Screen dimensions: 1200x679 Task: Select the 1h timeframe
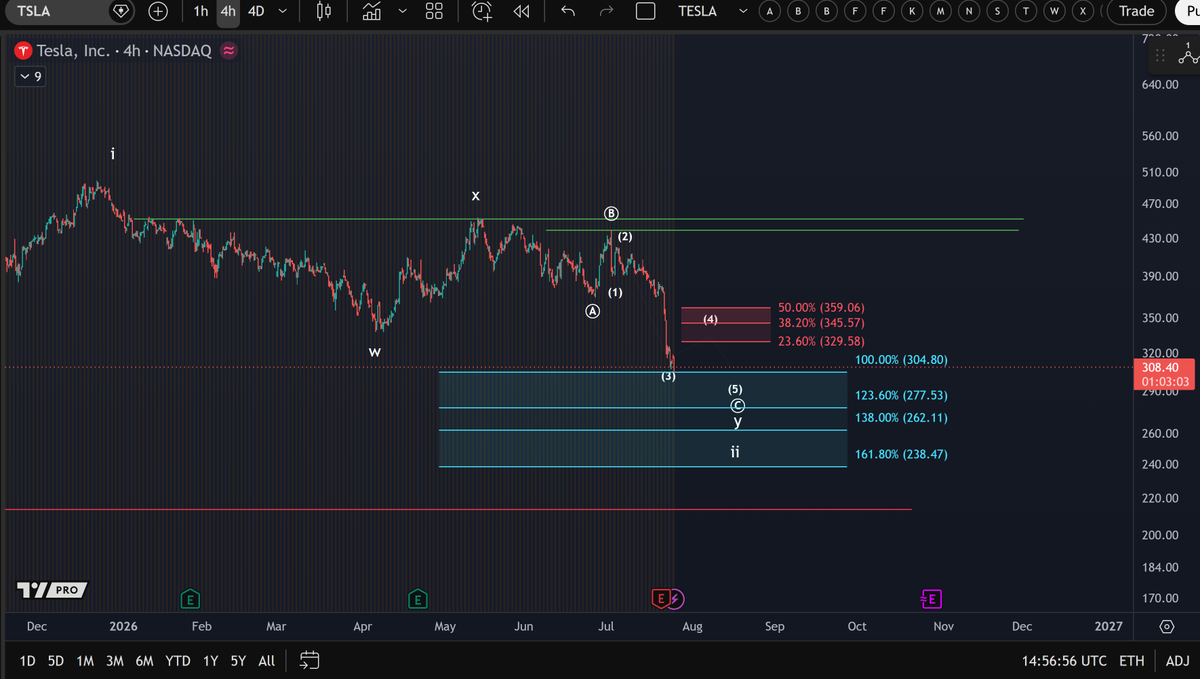tap(201, 11)
